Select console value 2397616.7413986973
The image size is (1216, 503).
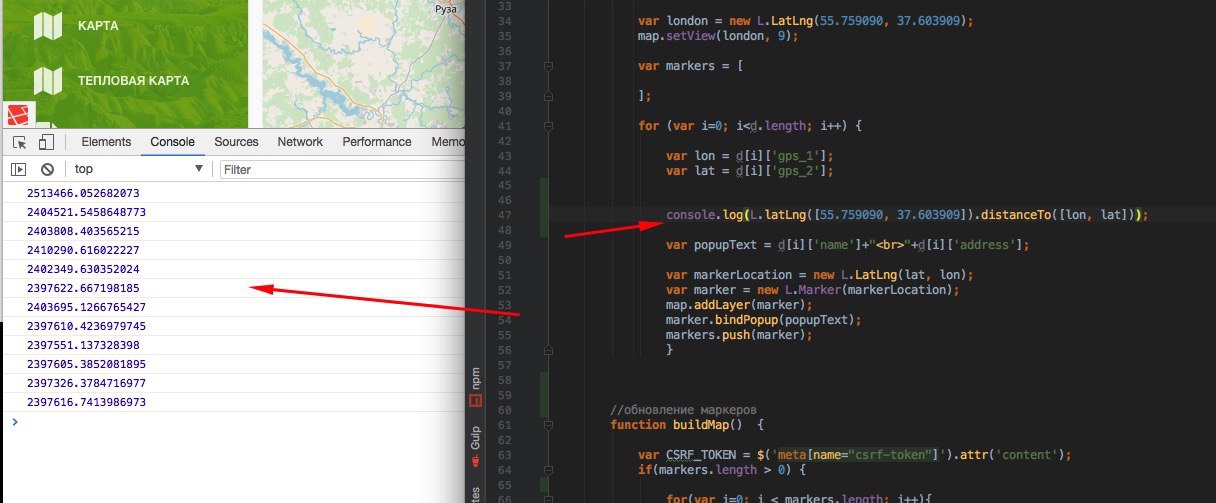[x=87, y=402]
